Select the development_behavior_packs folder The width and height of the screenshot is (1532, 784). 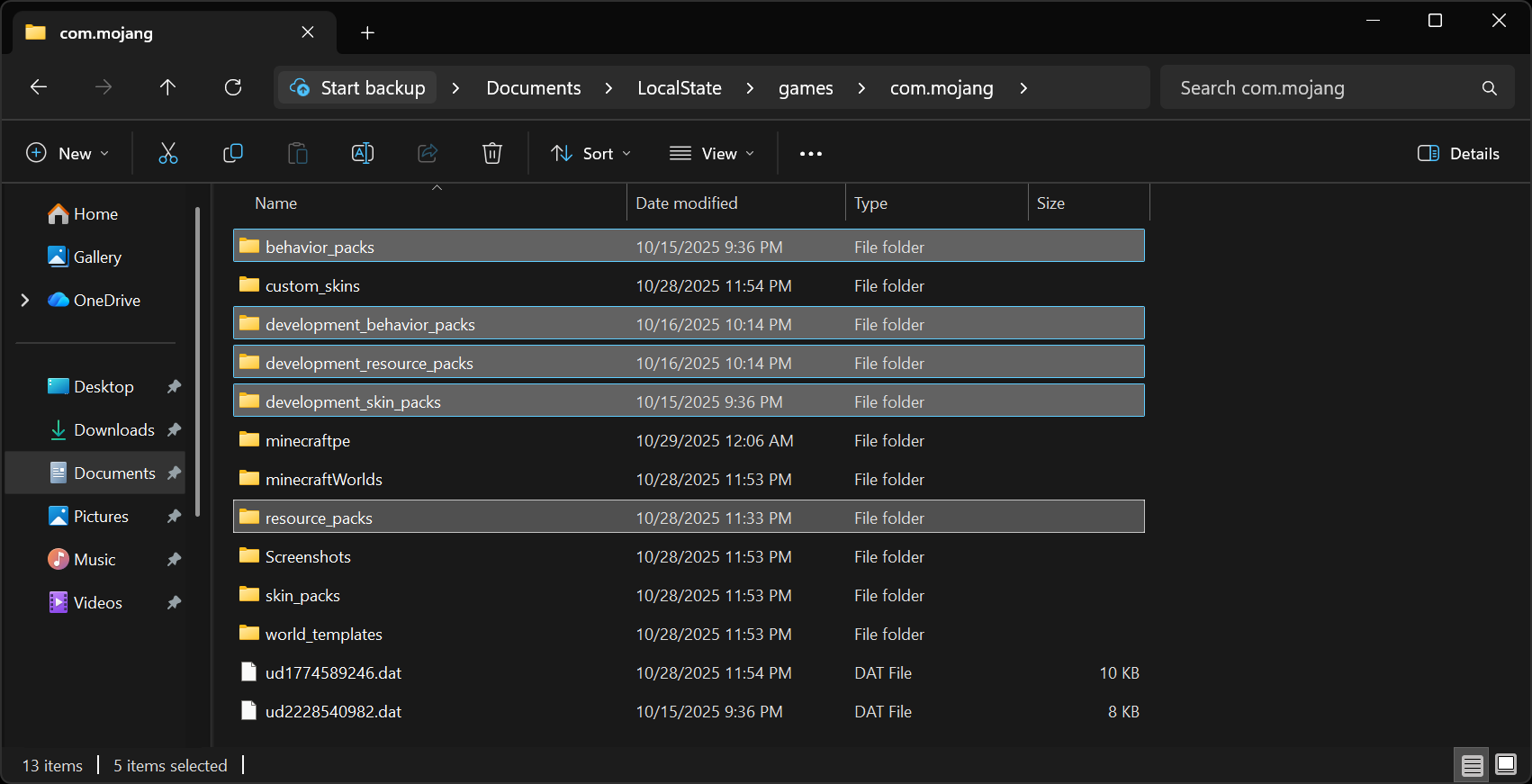(x=689, y=323)
